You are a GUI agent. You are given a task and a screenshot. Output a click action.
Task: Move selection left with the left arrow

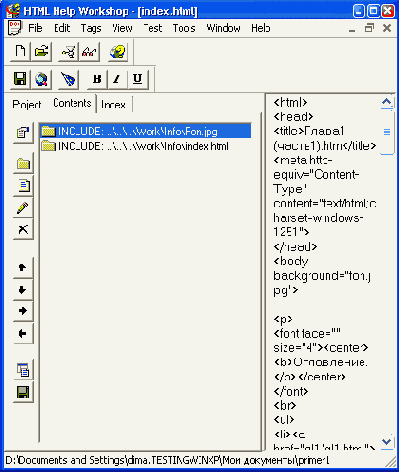[23, 333]
